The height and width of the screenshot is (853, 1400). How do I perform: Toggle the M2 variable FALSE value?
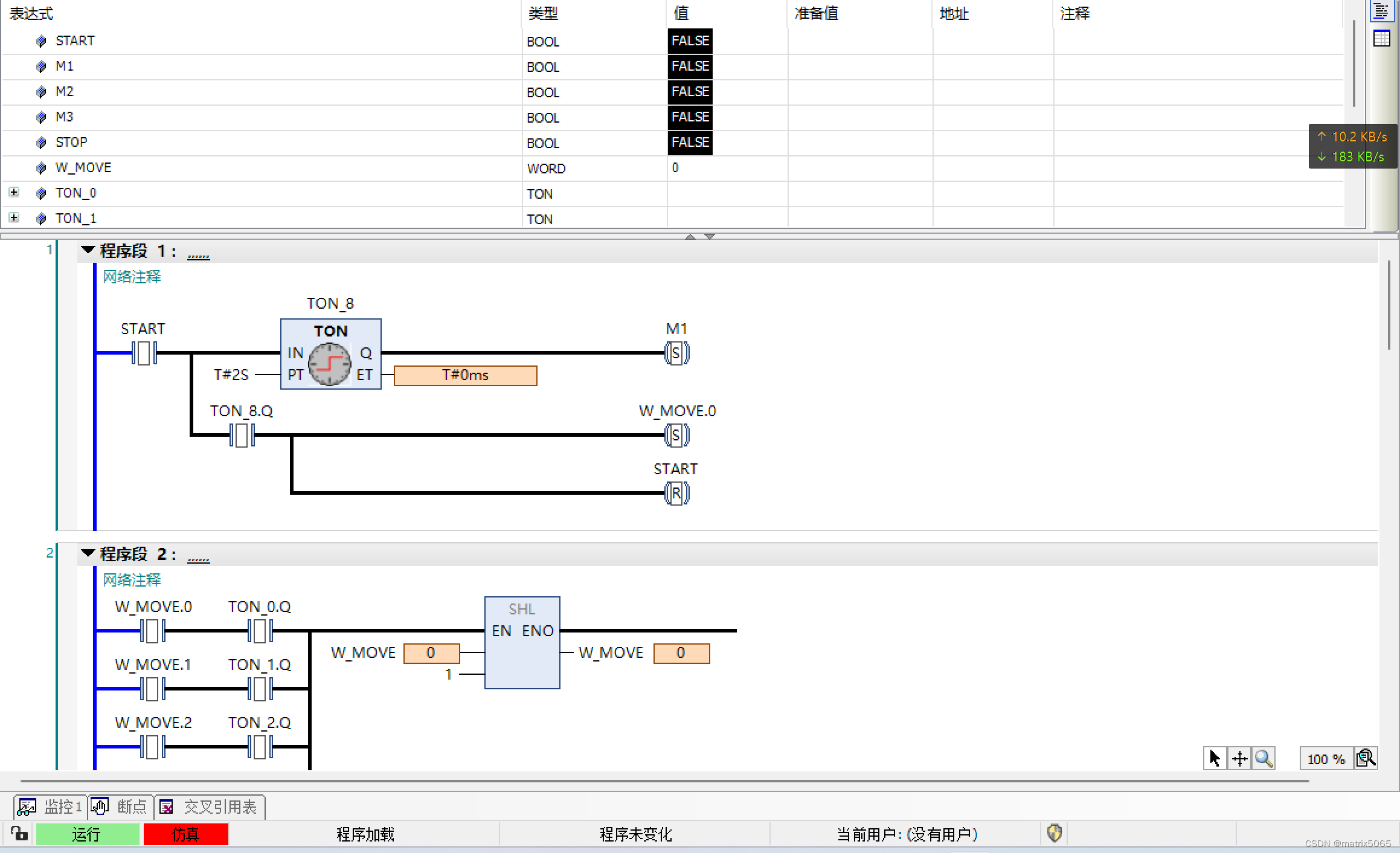coord(690,92)
